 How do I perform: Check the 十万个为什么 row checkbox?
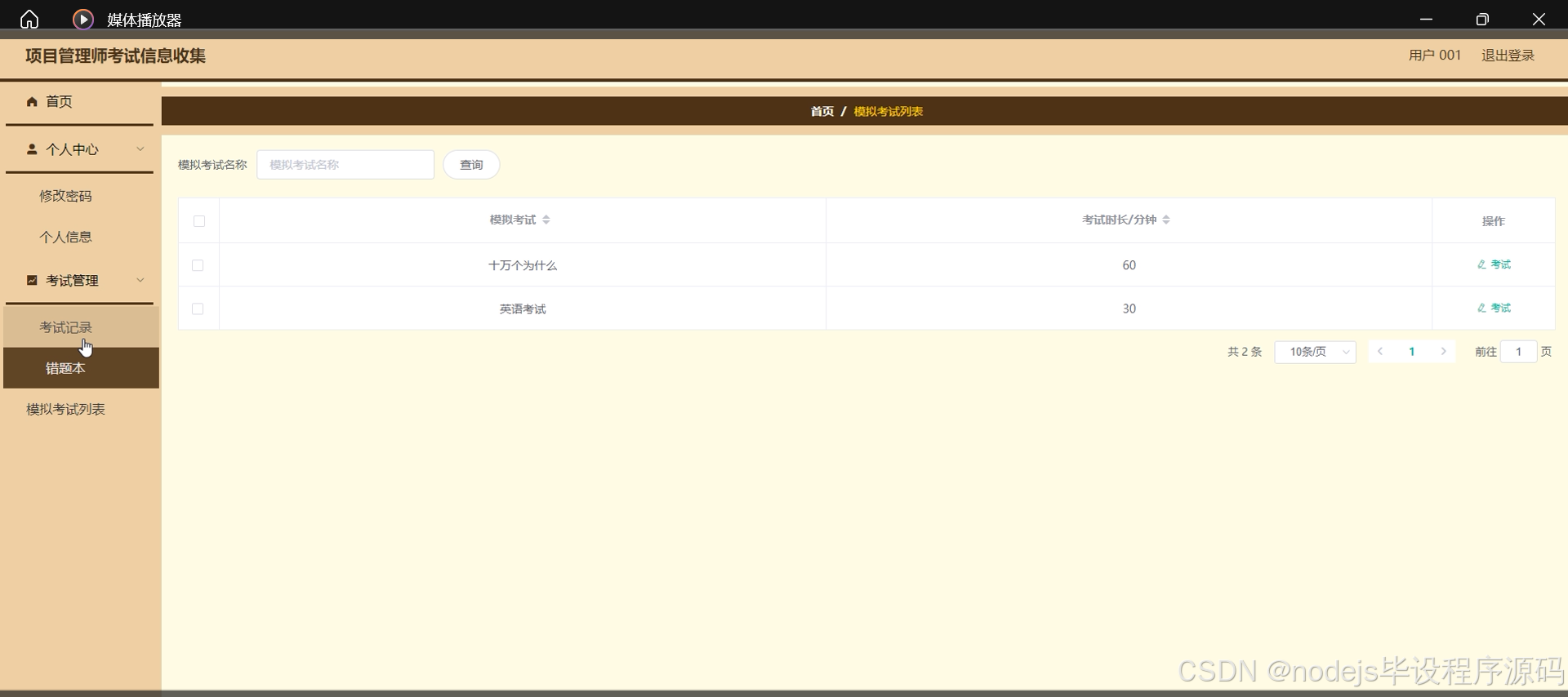tap(198, 265)
